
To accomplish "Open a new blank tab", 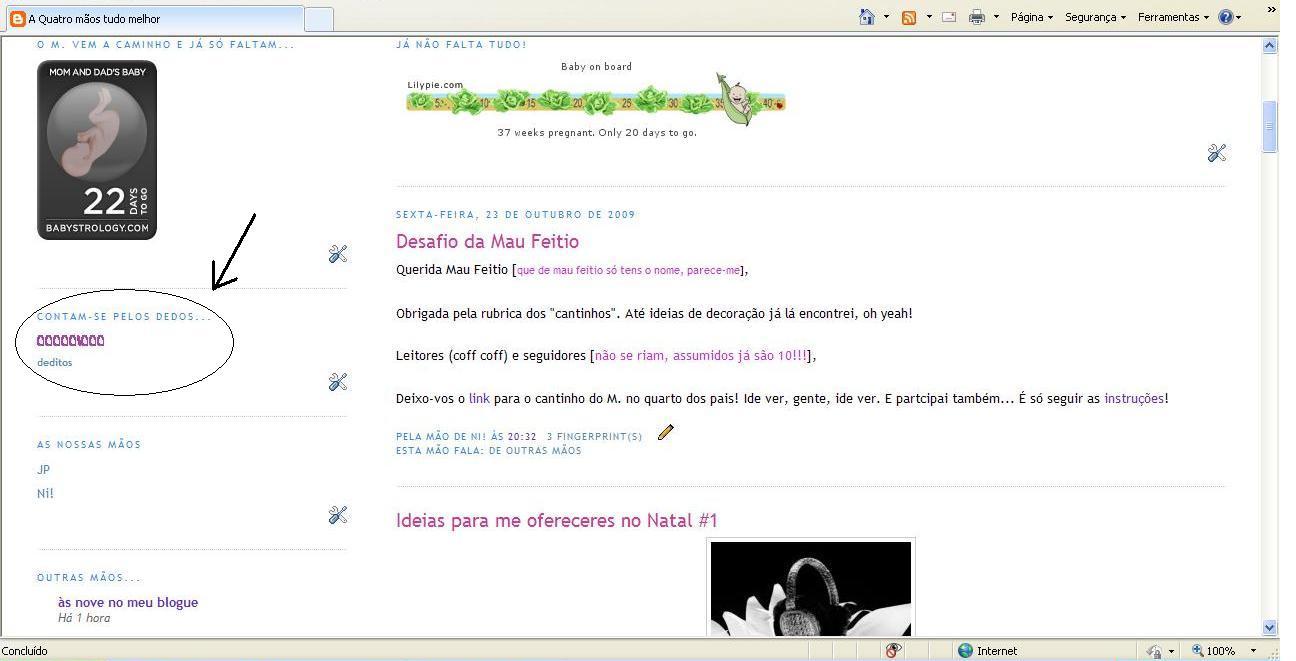I will click(x=319, y=18).
